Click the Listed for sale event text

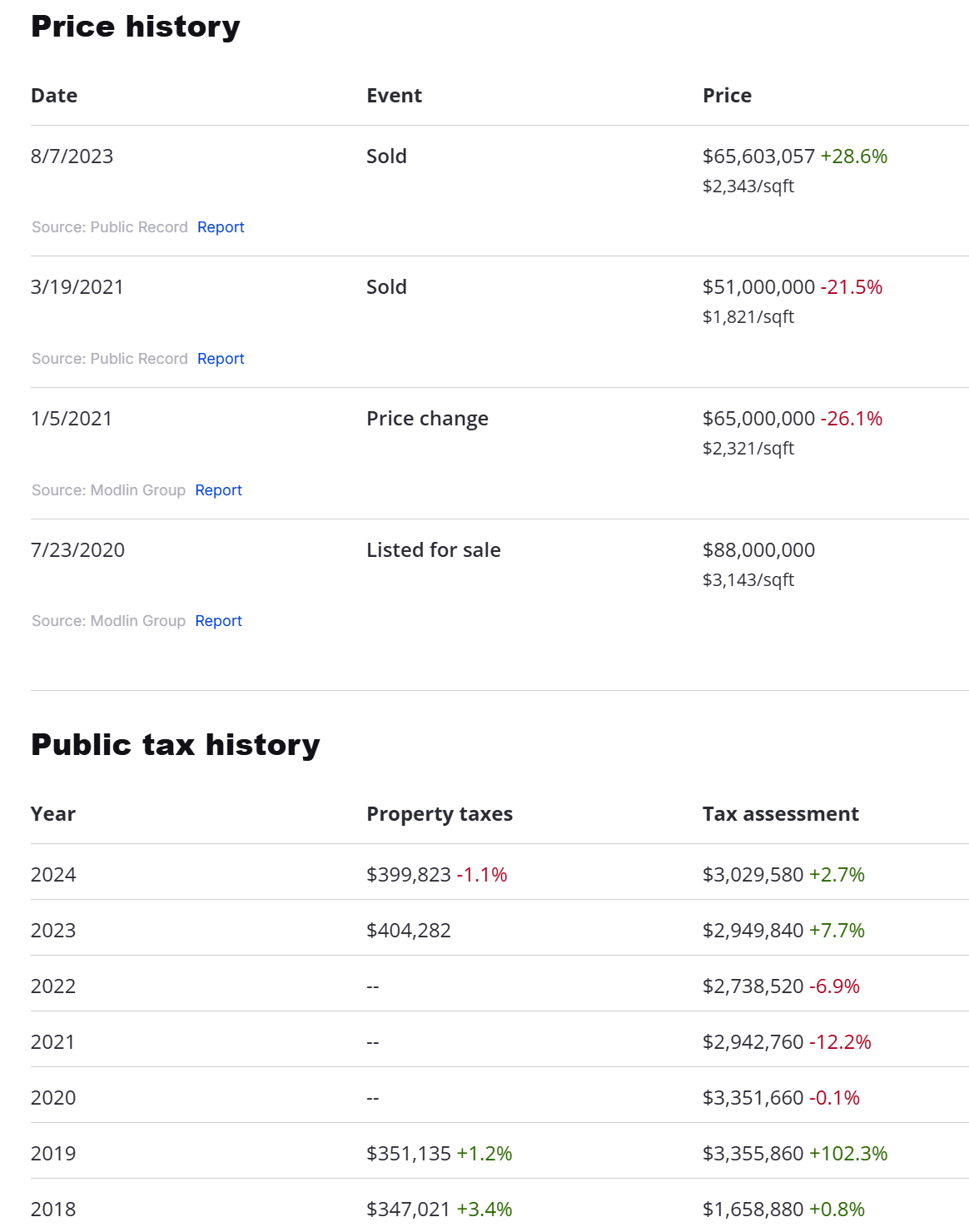(x=433, y=550)
